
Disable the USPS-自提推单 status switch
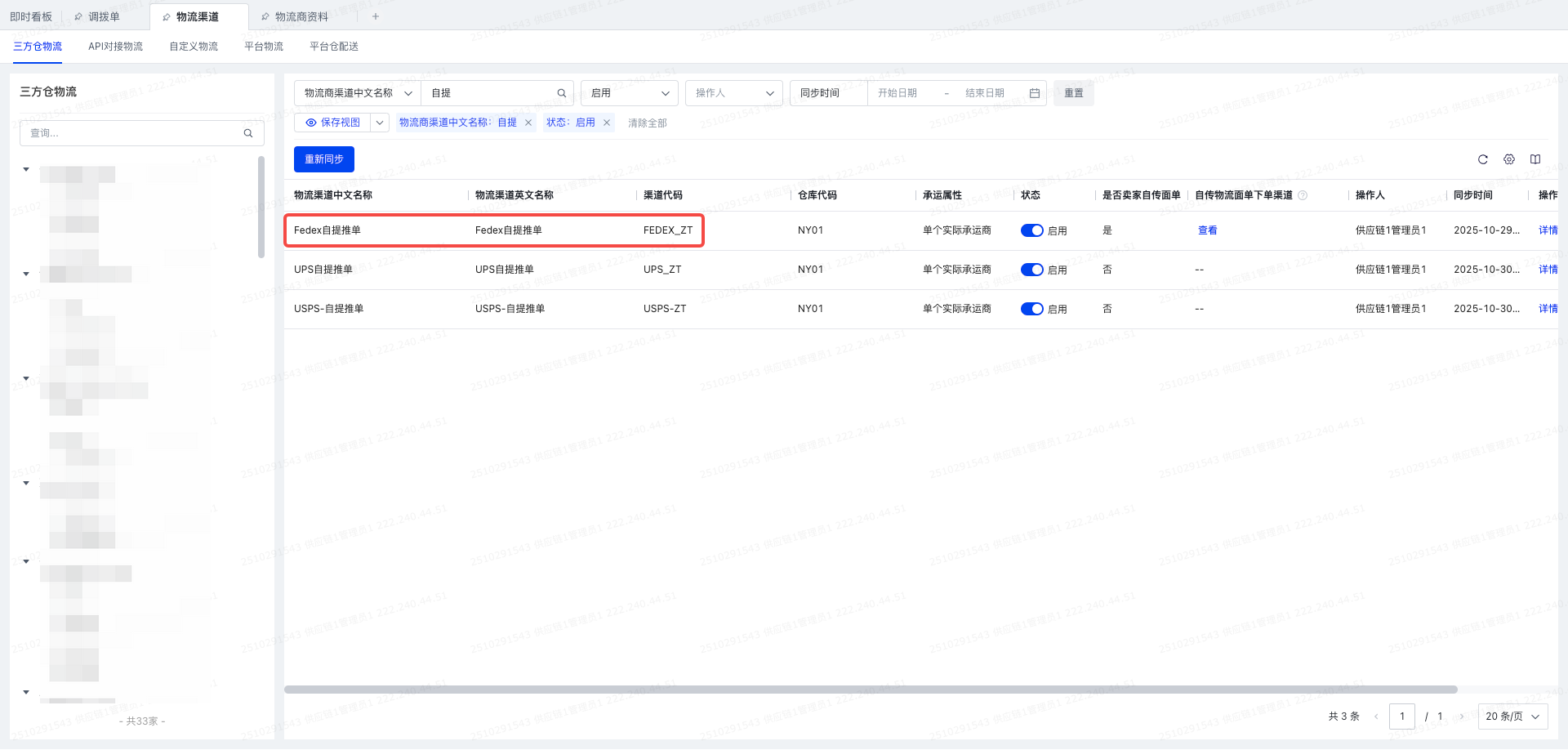click(1031, 309)
